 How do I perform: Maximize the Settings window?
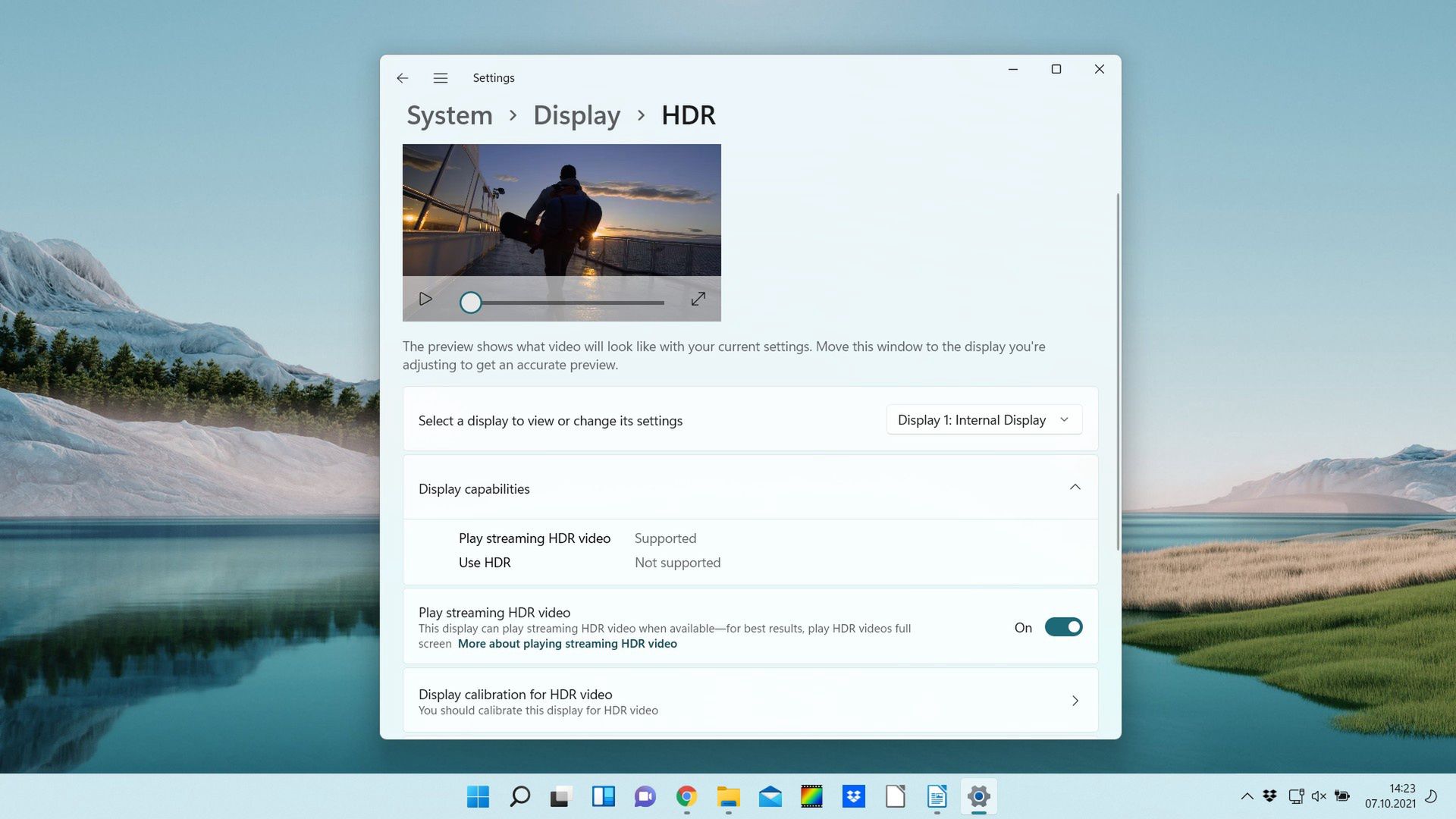1056,69
